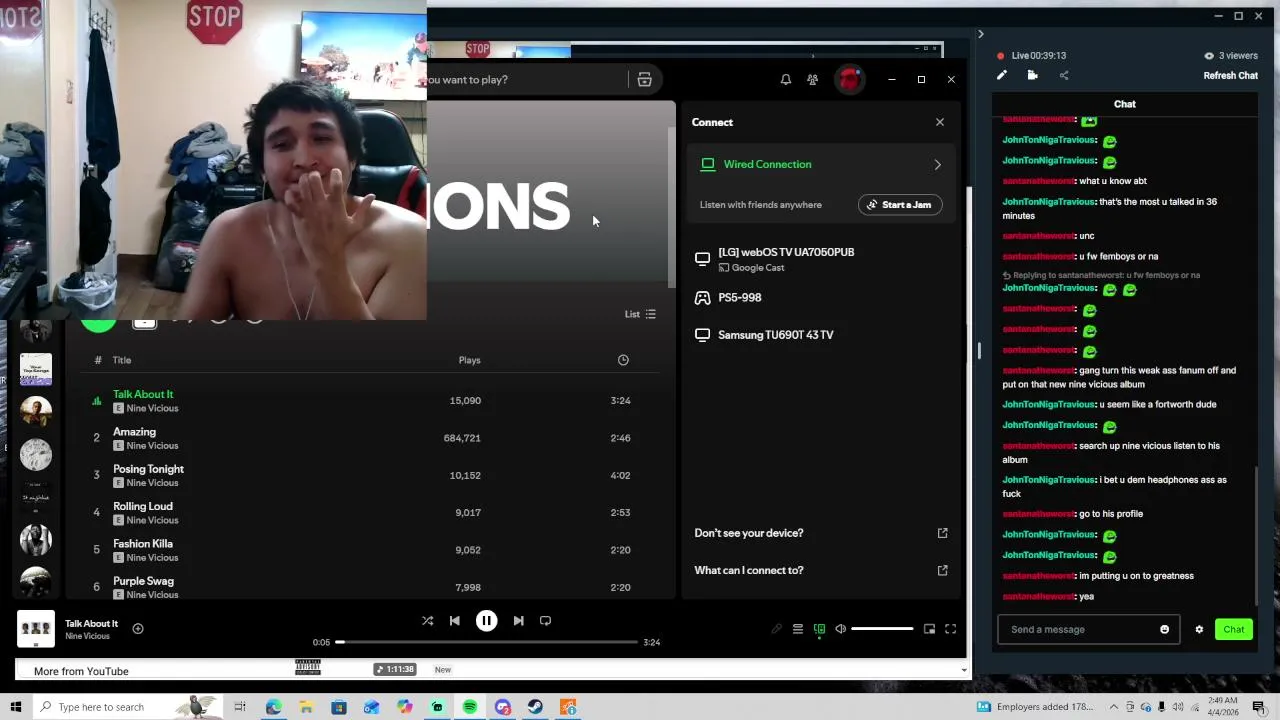Open Nine Vicious artist link in player bar
The height and width of the screenshot is (720, 1280).
click(87, 636)
